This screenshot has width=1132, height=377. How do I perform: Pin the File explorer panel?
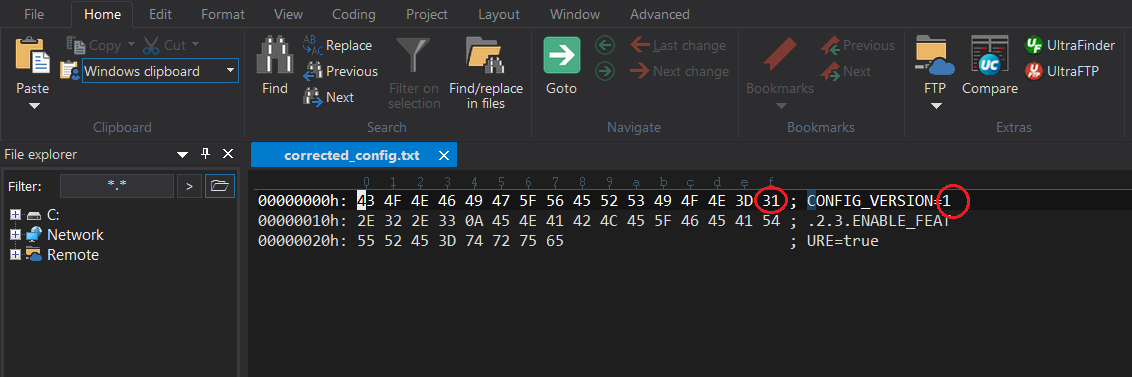pyautogui.click(x=205, y=154)
